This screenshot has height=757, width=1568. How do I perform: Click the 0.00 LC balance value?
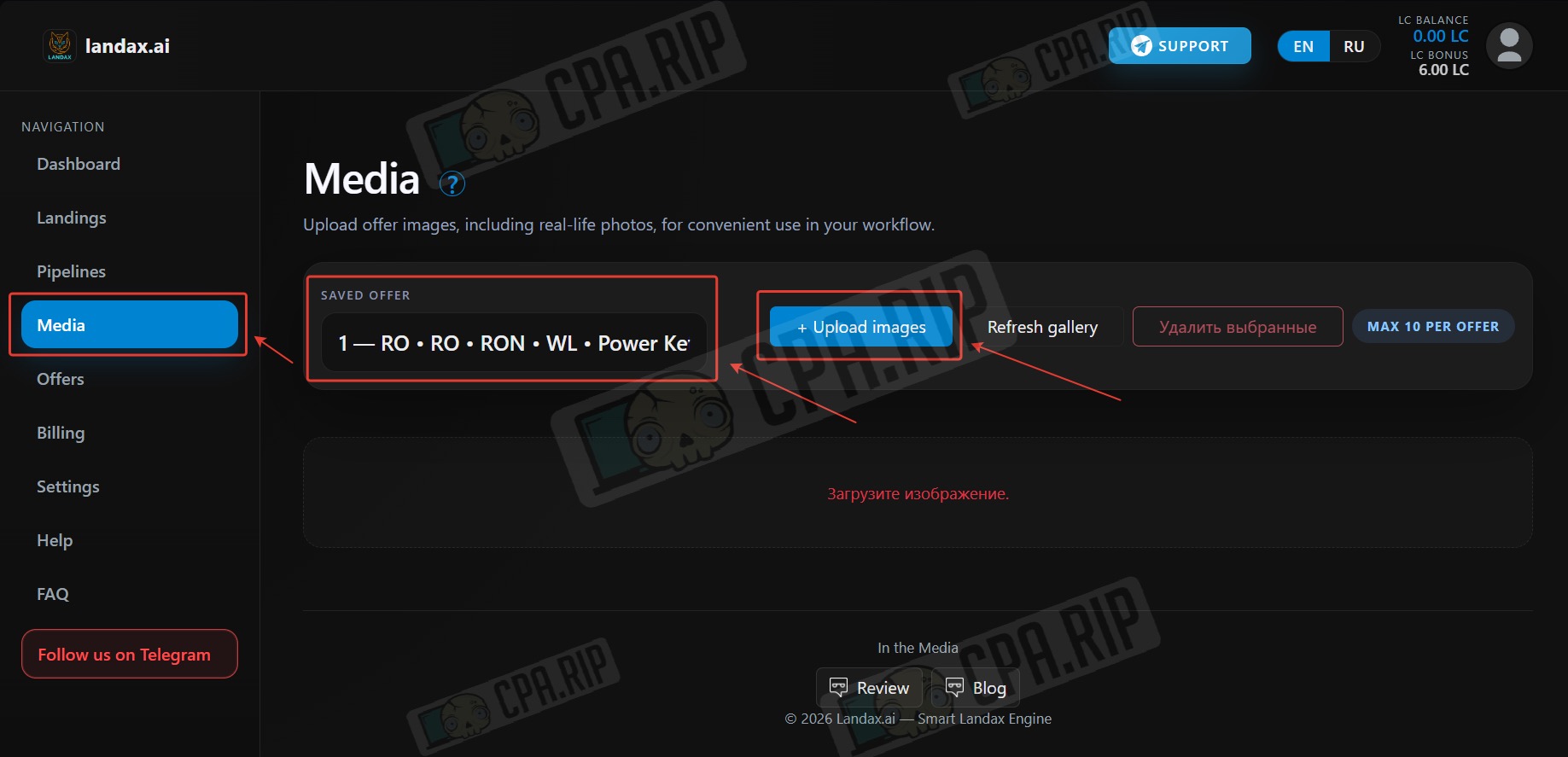1441,36
